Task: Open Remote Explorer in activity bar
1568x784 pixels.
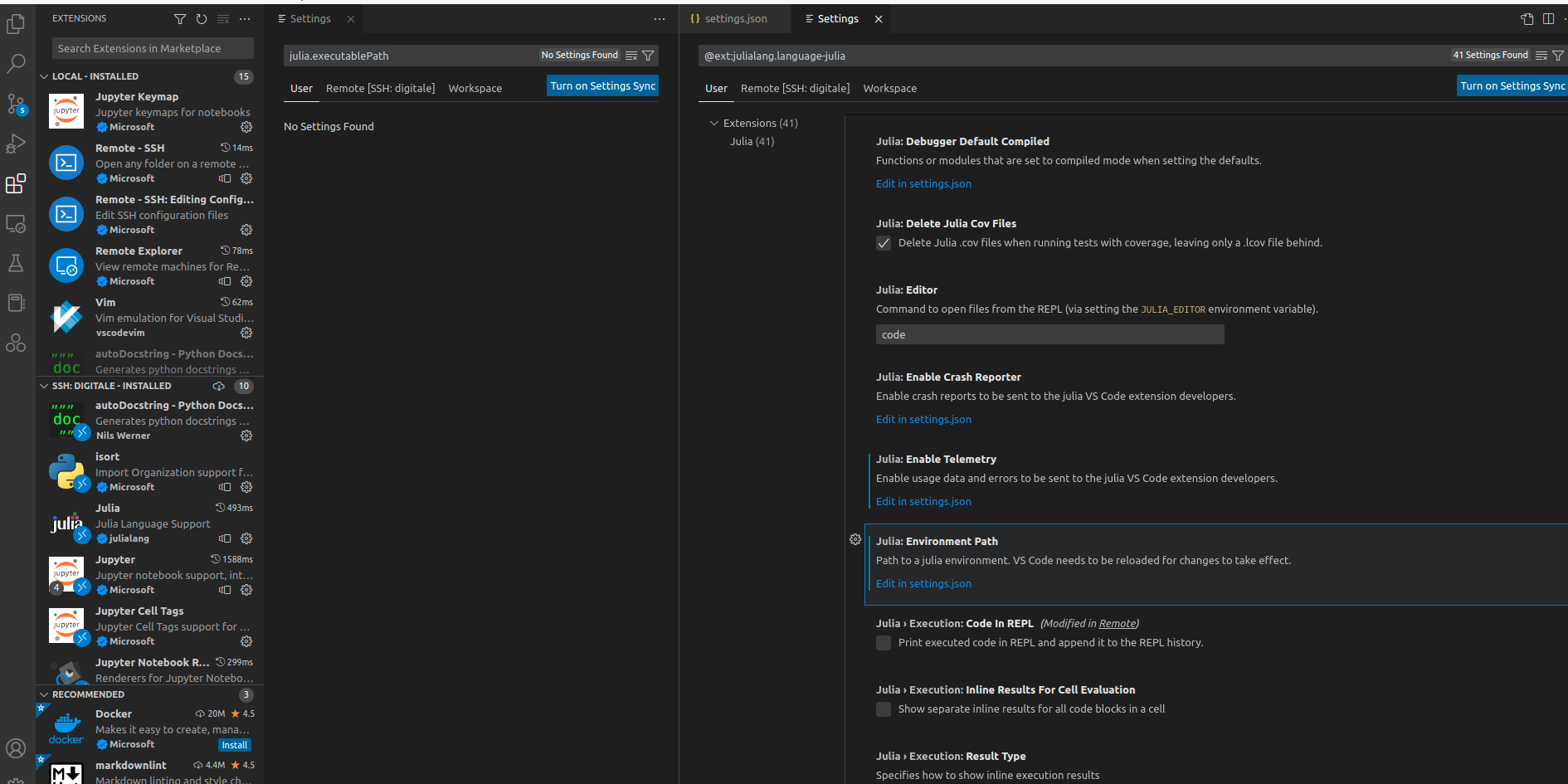Action: [16, 223]
